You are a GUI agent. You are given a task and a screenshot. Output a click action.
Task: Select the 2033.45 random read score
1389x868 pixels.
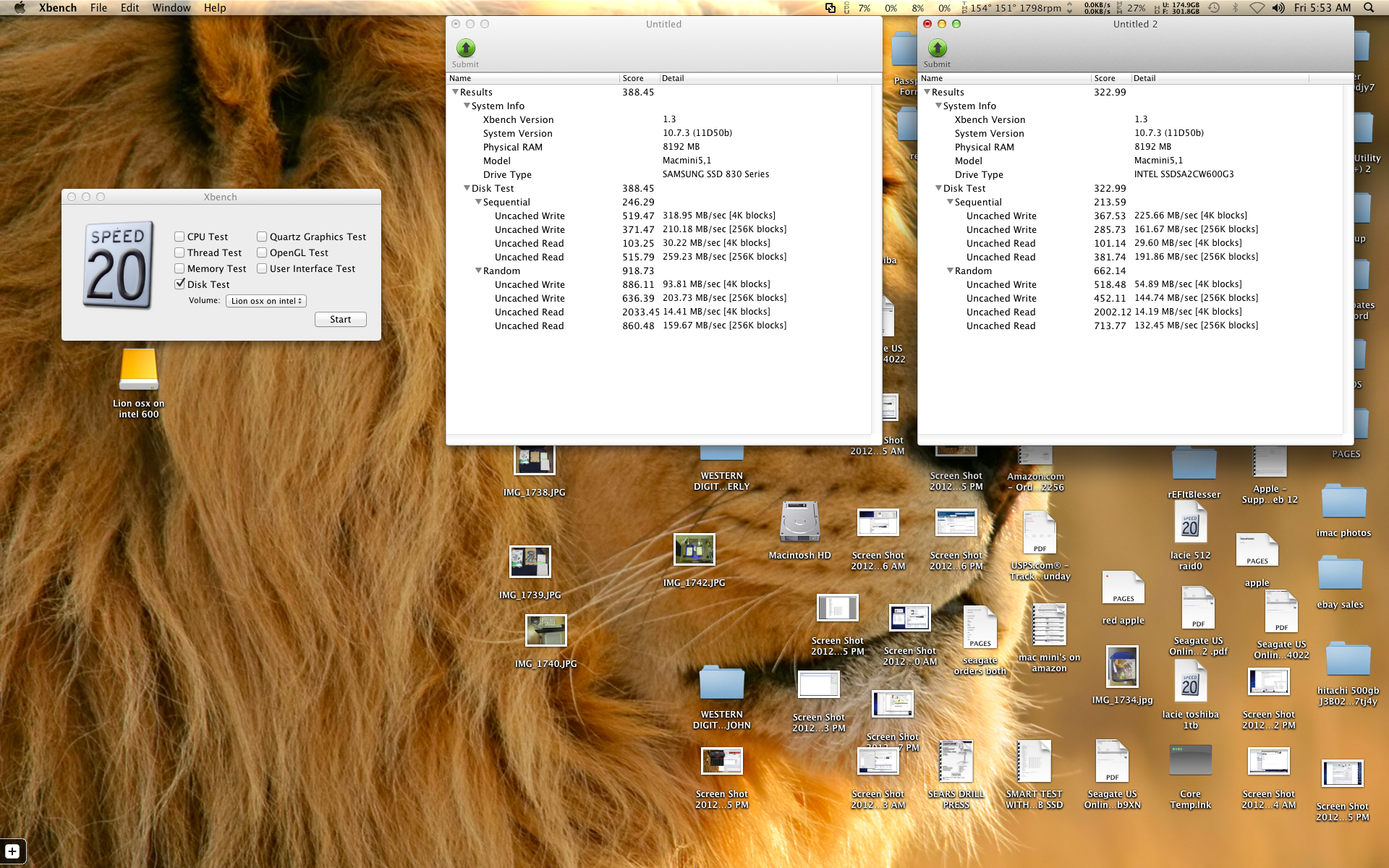pos(641,312)
